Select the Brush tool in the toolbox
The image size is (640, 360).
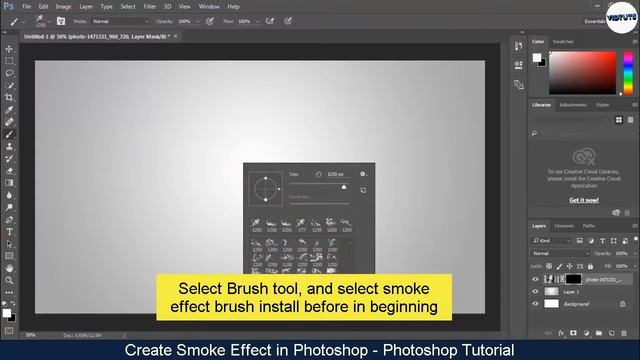9,134
